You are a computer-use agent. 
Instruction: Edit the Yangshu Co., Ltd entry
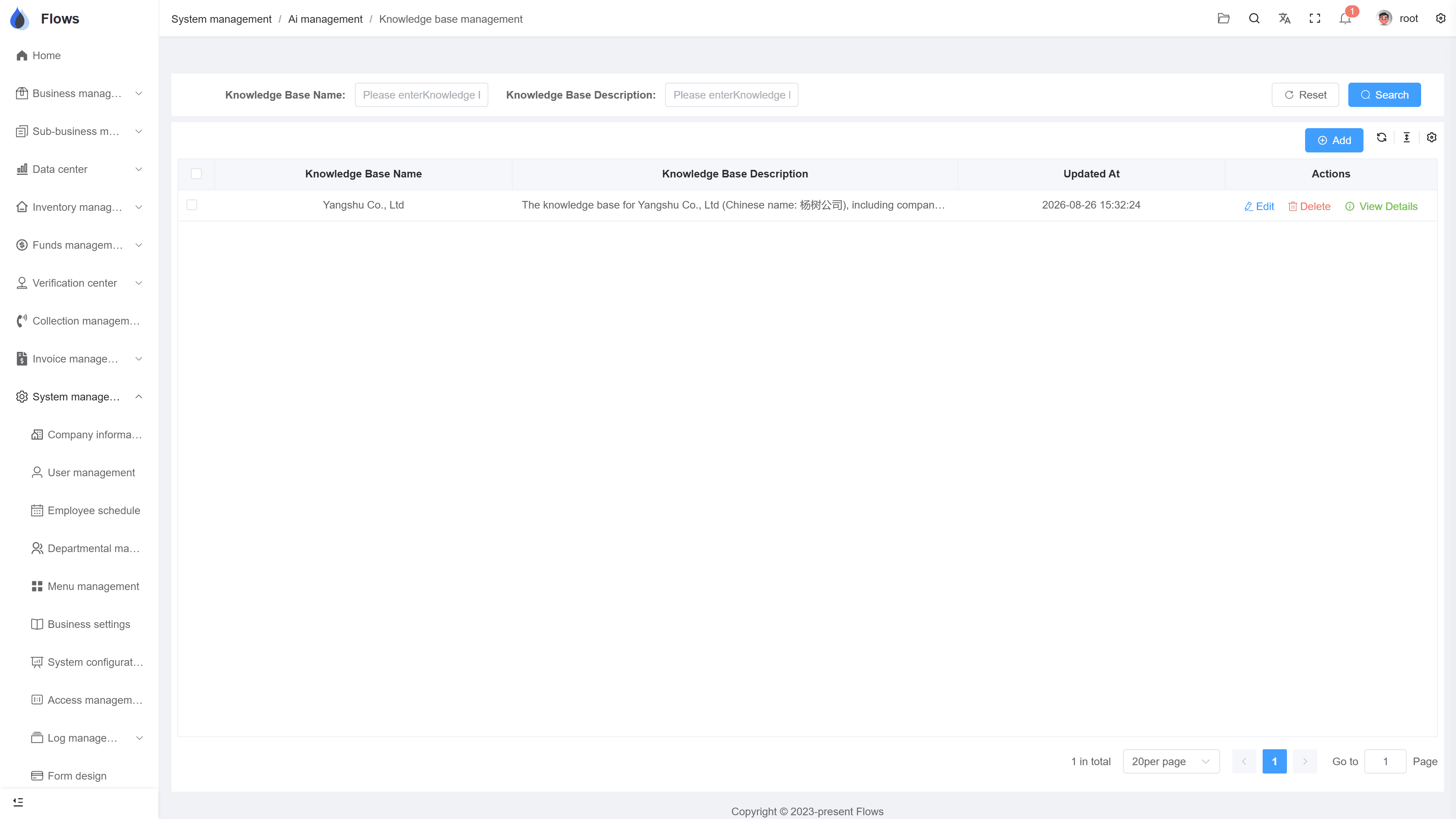click(1259, 206)
